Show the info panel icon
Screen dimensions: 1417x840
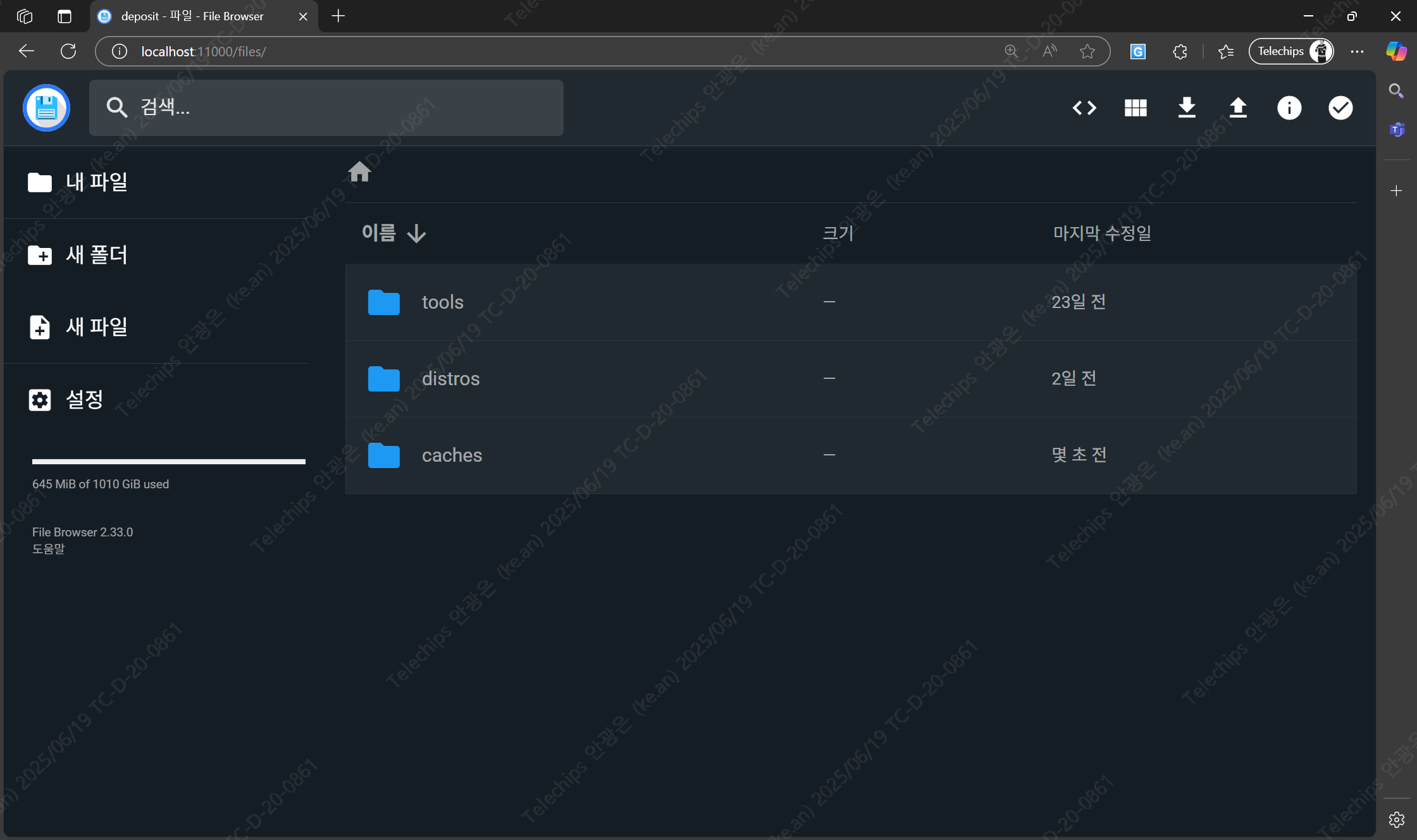click(x=1289, y=108)
